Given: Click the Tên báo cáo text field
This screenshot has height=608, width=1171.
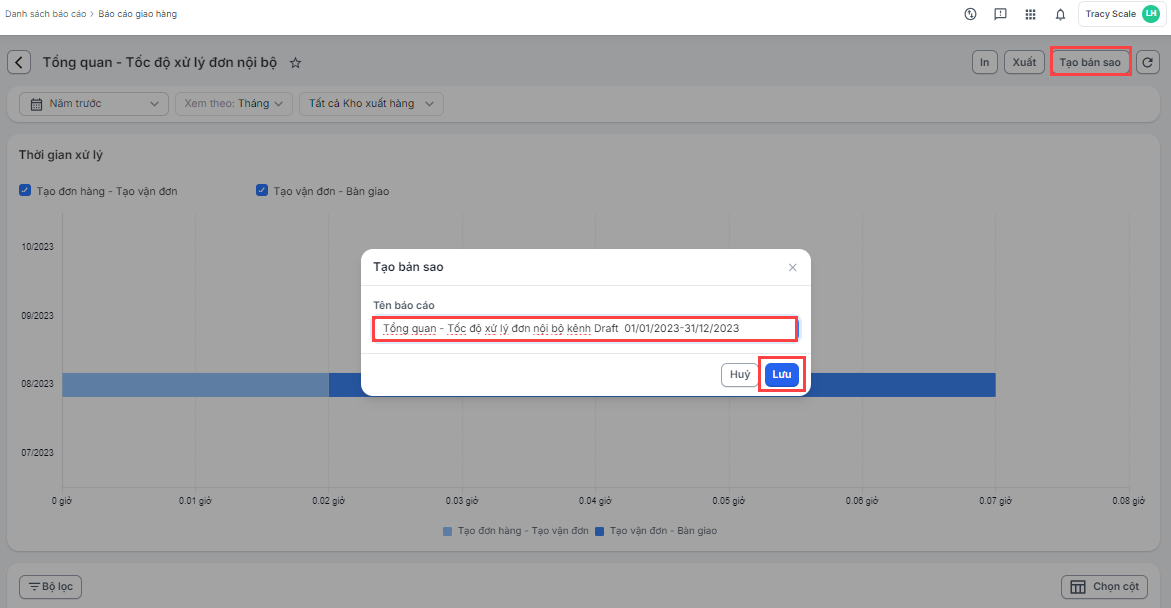Looking at the screenshot, I should (585, 328).
